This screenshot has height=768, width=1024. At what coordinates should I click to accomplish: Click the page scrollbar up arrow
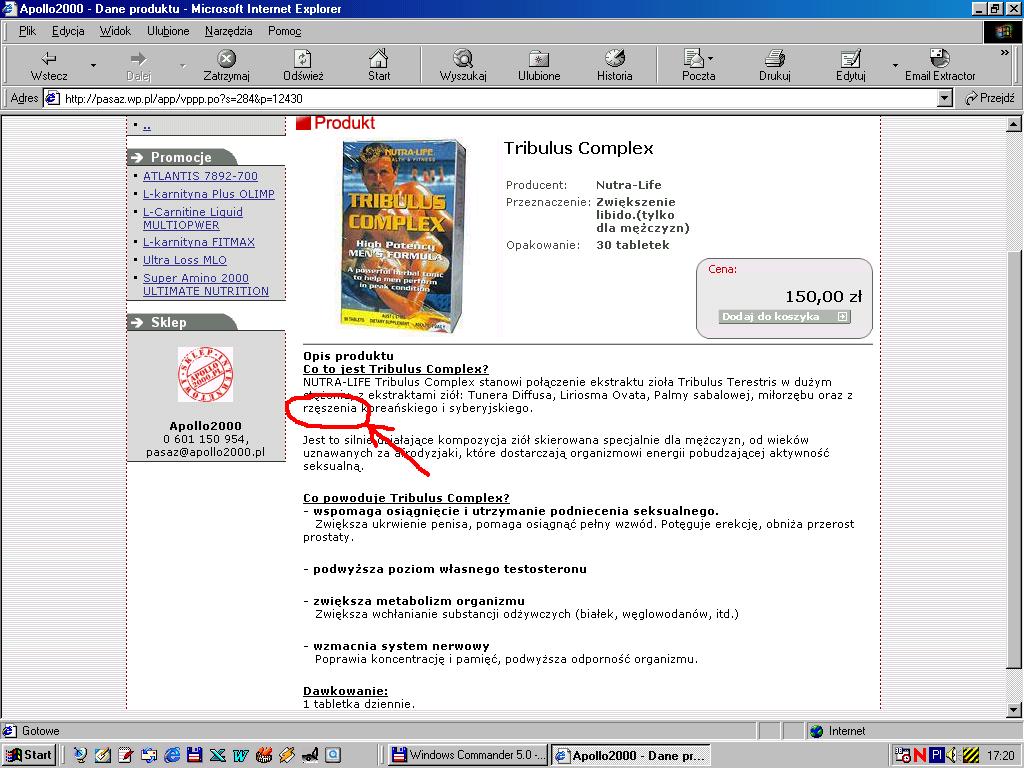click(x=1013, y=124)
